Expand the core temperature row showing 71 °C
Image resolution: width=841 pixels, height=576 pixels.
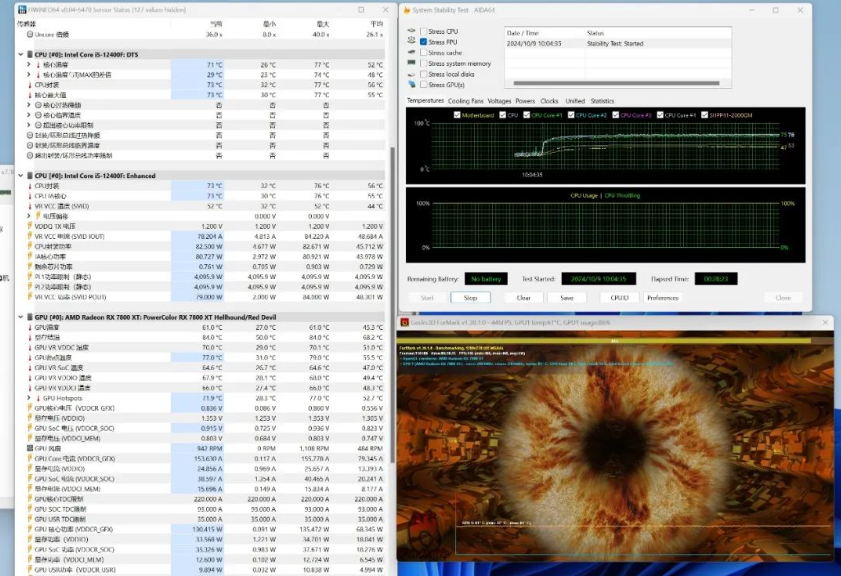coord(29,64)
